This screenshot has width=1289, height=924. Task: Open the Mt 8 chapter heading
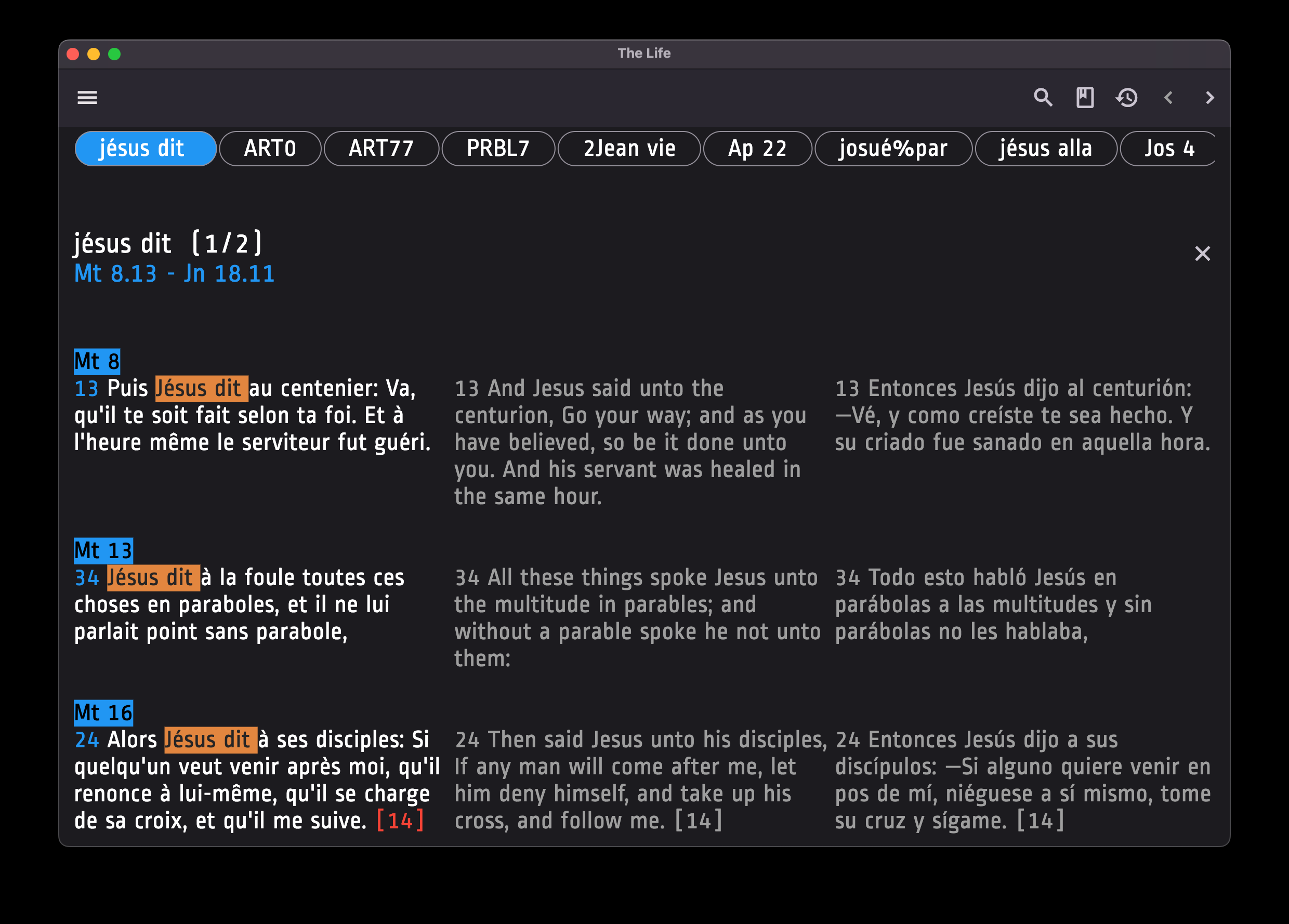coord(97,361)
